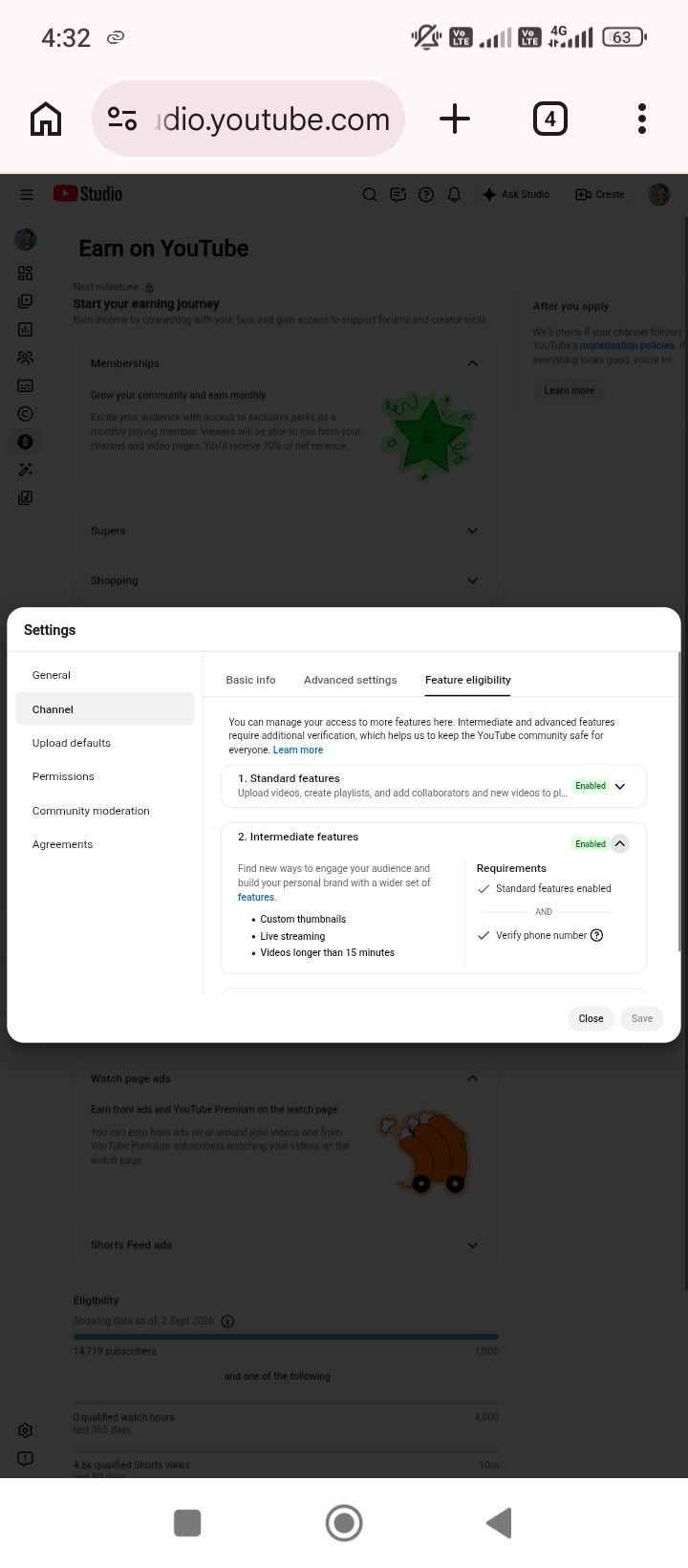Click the Close button in Settings dialog

[591, 1018]
